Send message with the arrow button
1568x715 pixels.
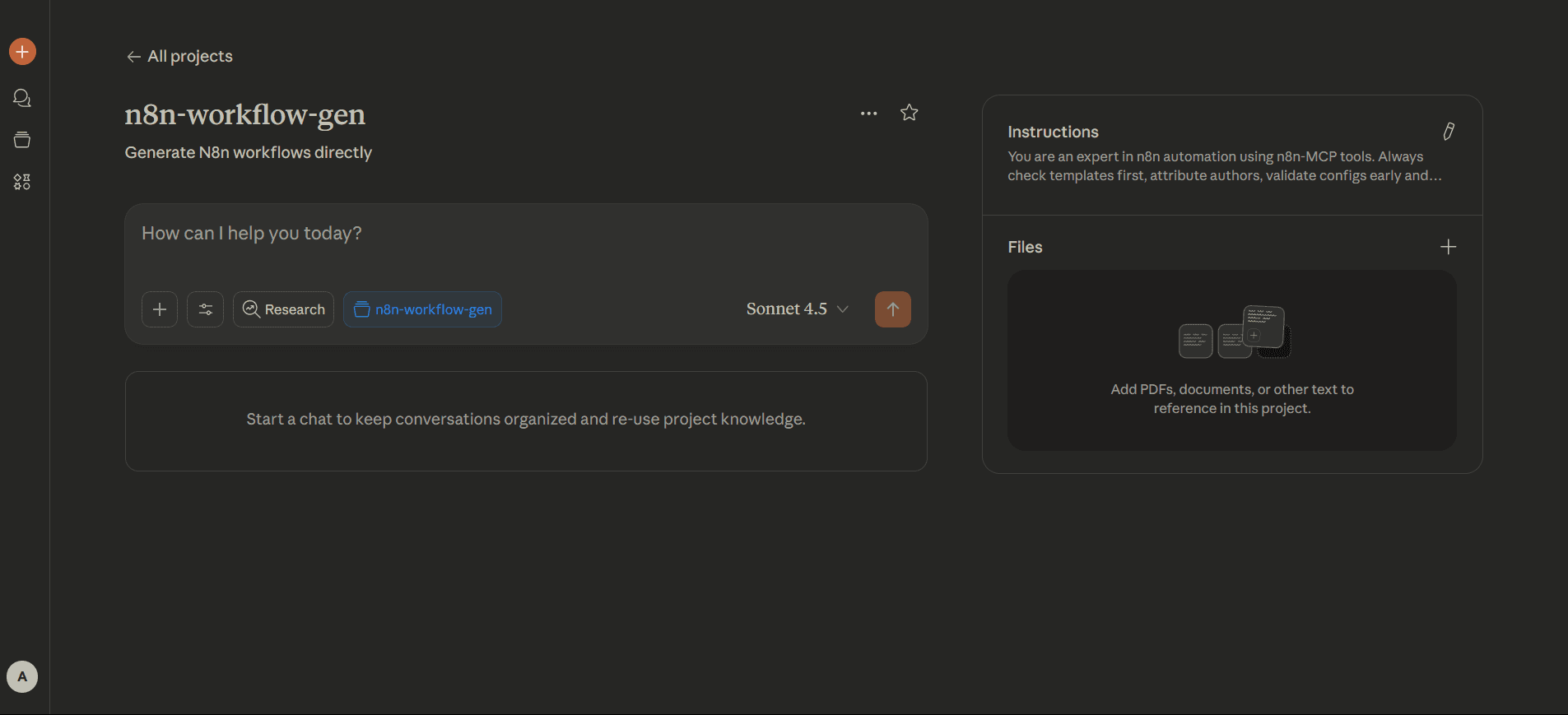pos(892,309)
